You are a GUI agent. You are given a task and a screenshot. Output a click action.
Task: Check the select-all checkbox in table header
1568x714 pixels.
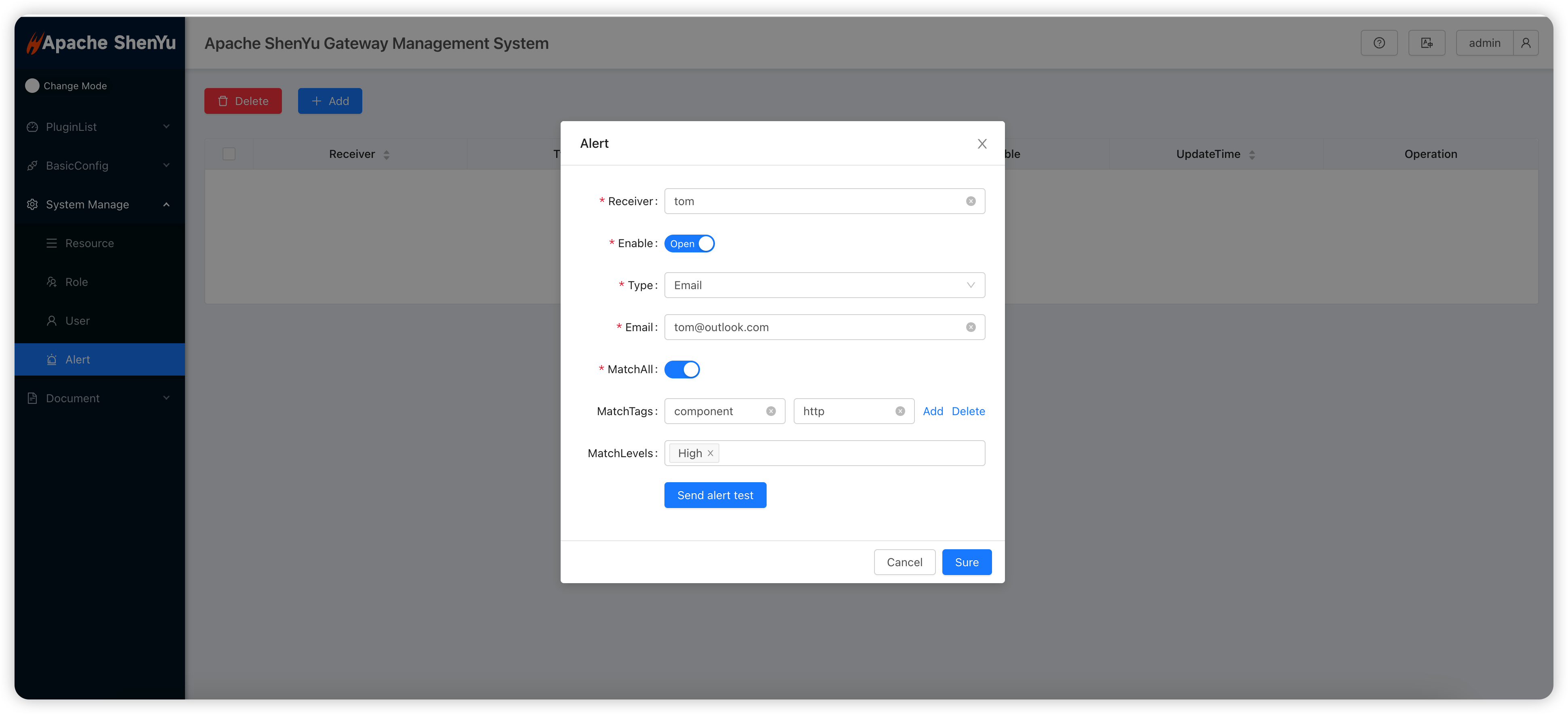(229, 154)
